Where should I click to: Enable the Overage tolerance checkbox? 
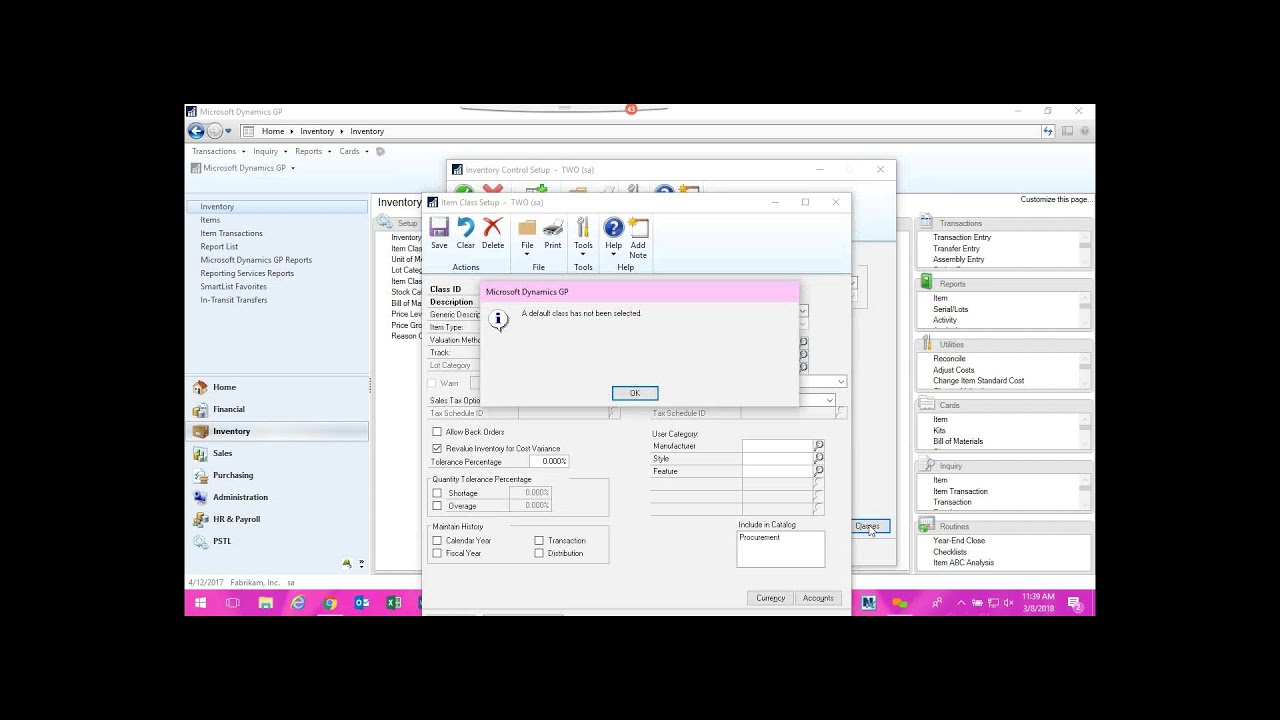[437, 506]
